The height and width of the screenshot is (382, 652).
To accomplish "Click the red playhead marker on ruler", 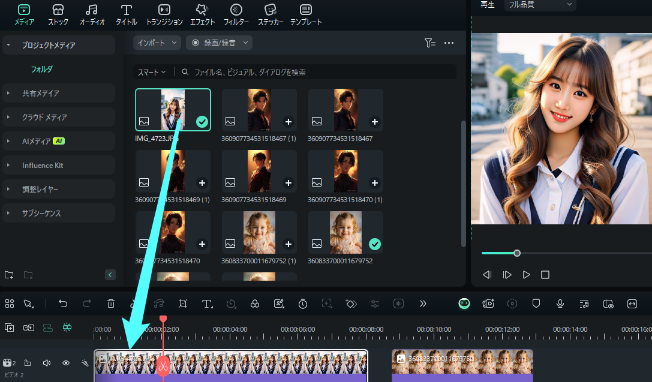I will coord(163,318).
